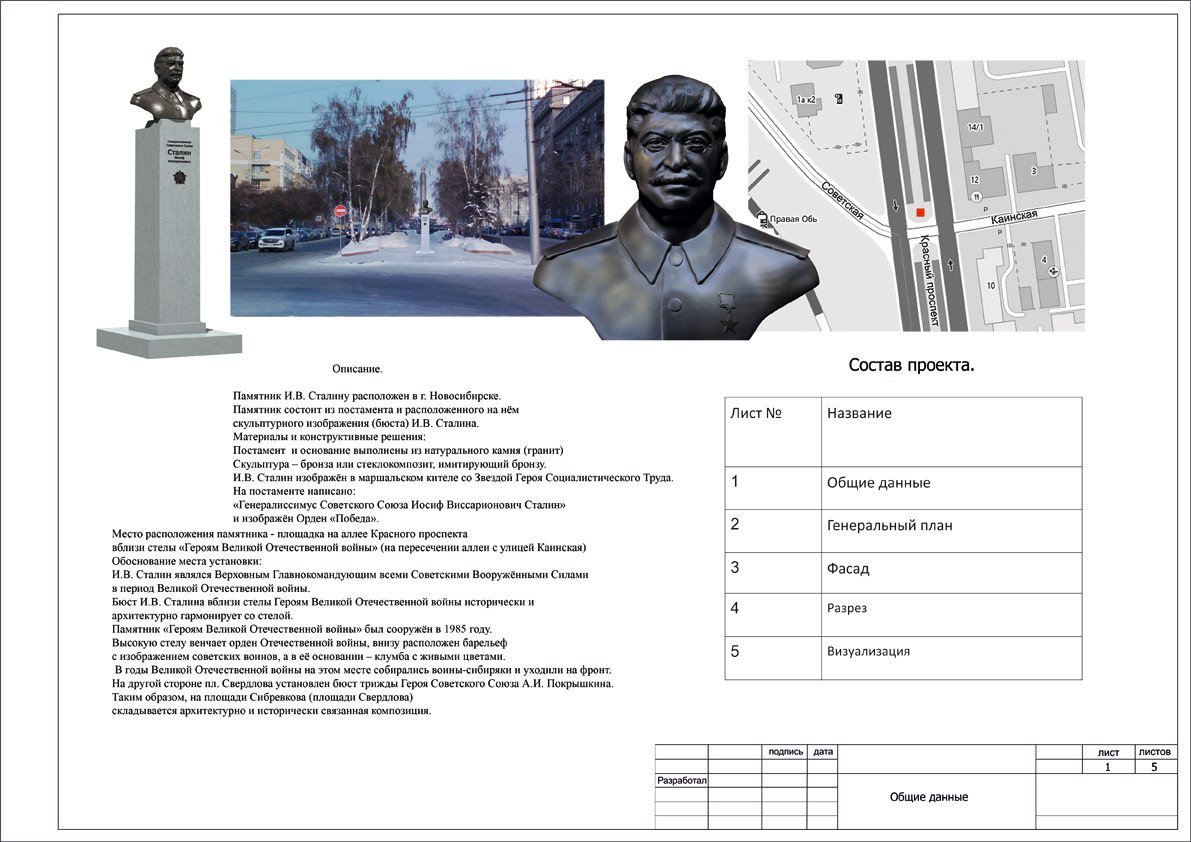The width and height of the screenshot is (1191, 842).
Task: Click the Каинская street label on the map
Action: point(1015,215)
